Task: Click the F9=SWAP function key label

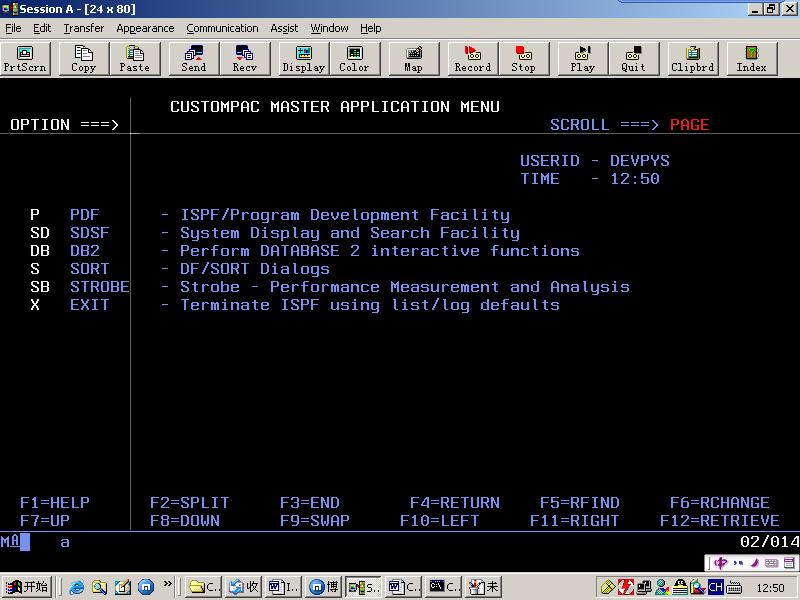Action: [315, 520]
